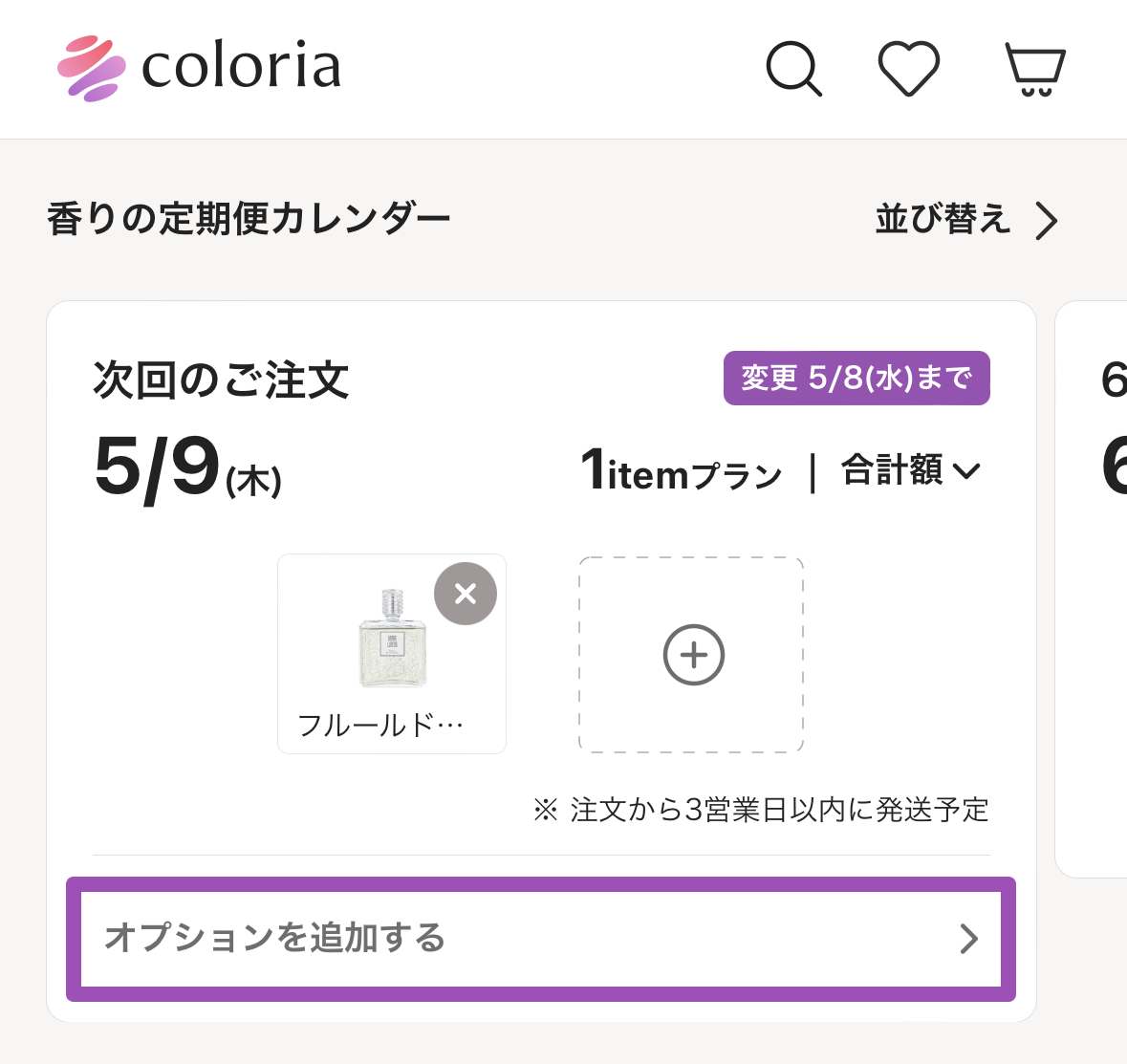
Task: Click the coloria swirl logo icon
Action: [91, 69]
